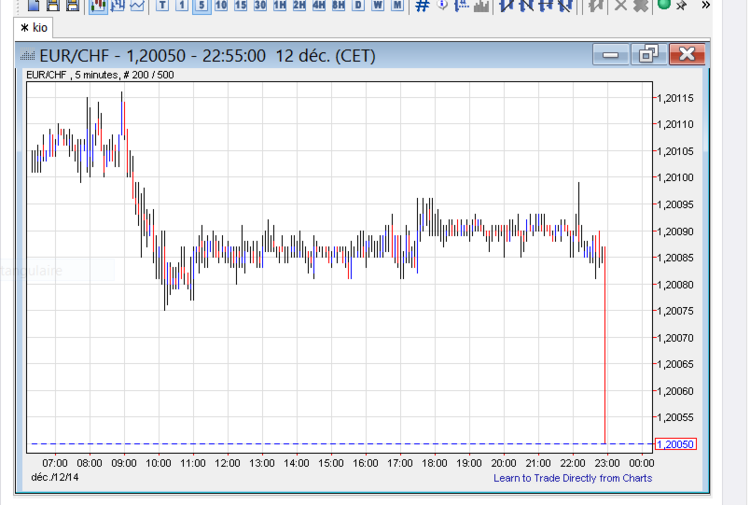Expand the toolbar overflow chevron
This screenshot has height=505, width=750.
tap(706, 6)
